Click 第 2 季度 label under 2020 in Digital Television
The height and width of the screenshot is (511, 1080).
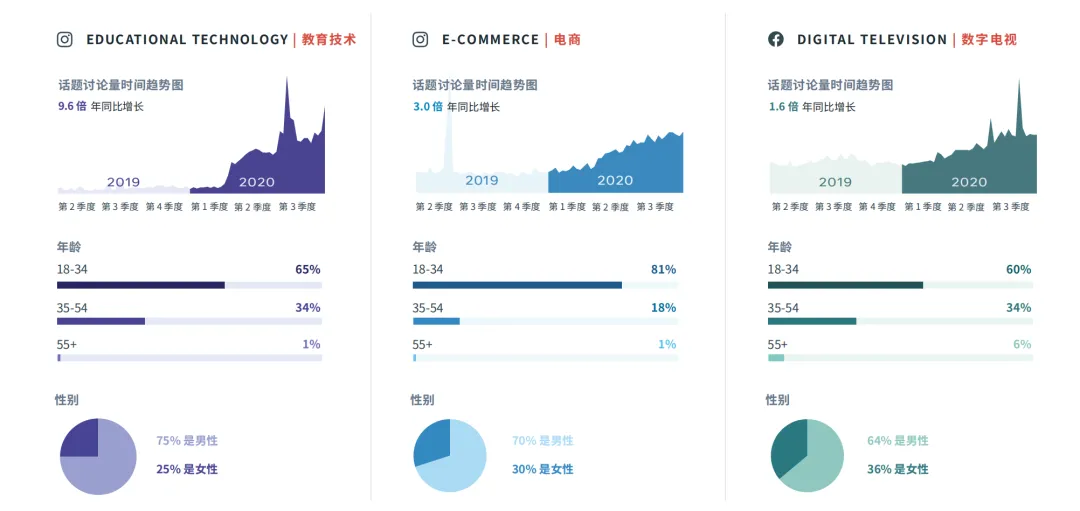tap(966, 207)
